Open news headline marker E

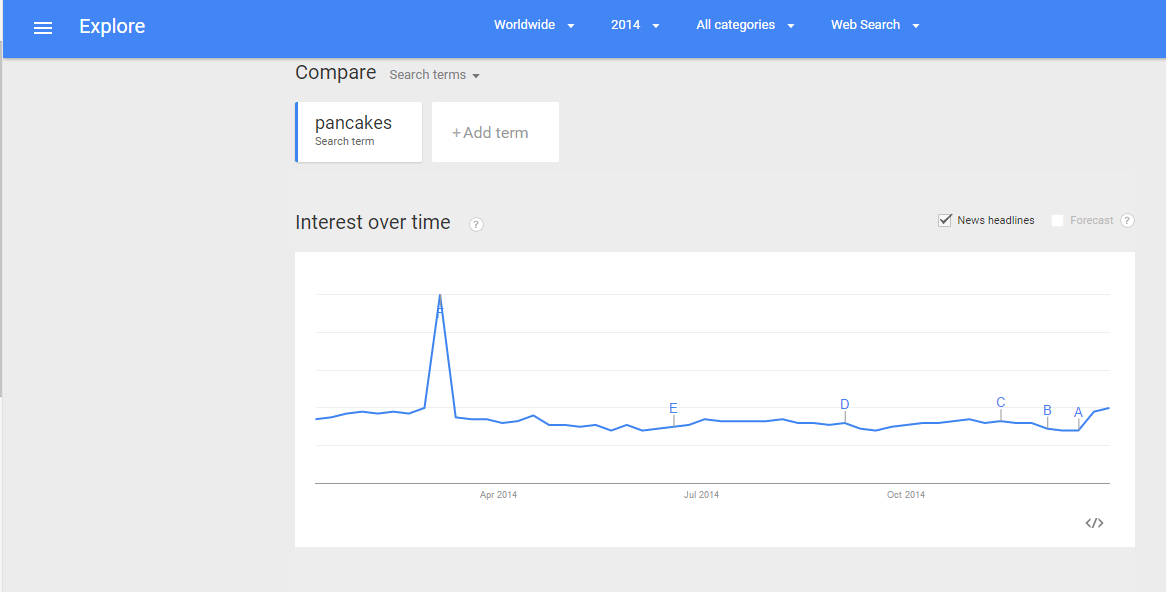674,408
